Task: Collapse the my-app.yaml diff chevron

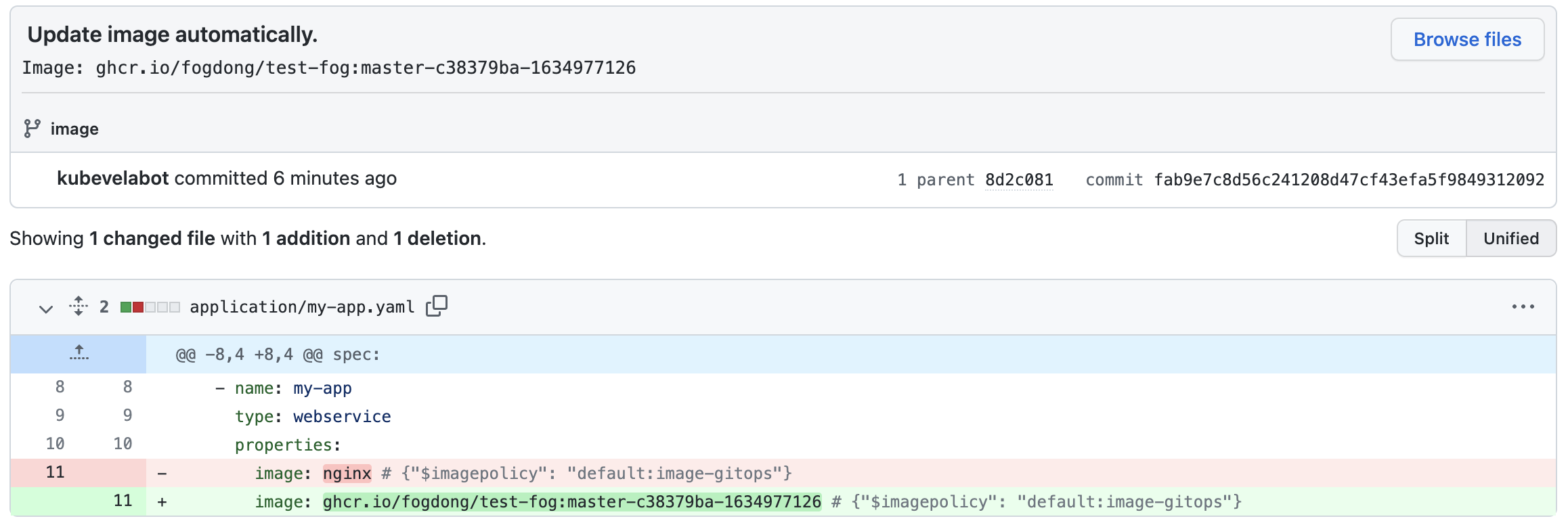Action: pyautogui.click(x=45, y=309)
